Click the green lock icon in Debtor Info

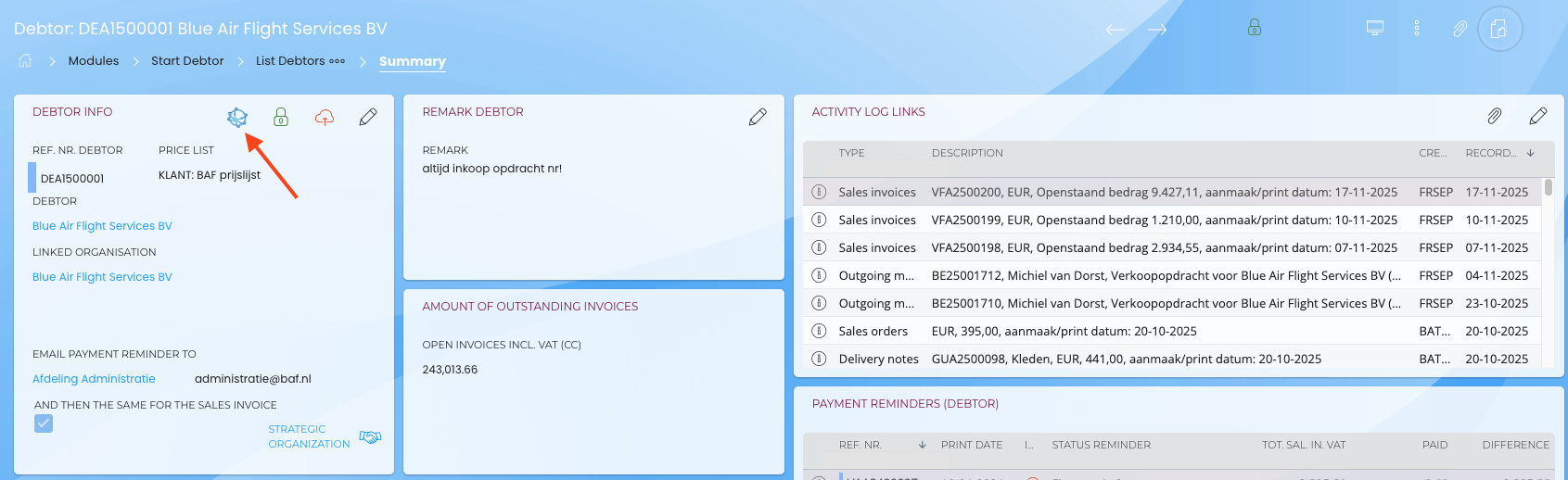[281, 117]
